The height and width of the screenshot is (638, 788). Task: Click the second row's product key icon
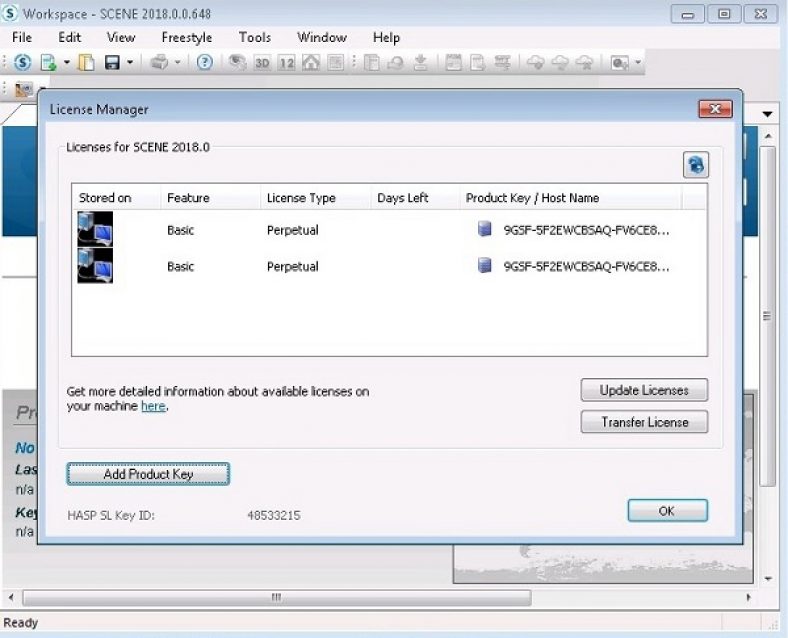[485, 266]
